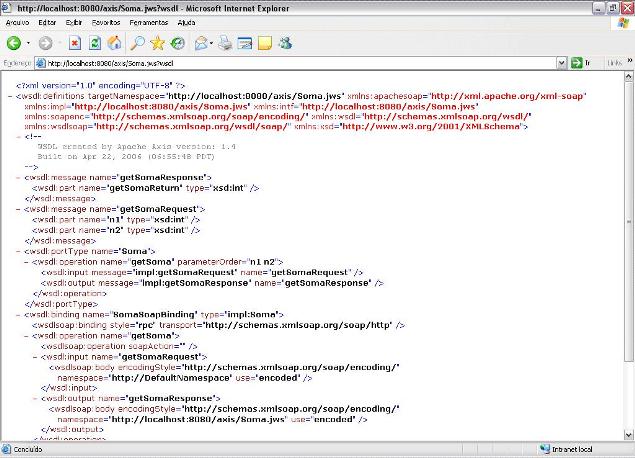The image size is (635, 458).
Task: Click the Print toolbar icon
Action: 226,44
